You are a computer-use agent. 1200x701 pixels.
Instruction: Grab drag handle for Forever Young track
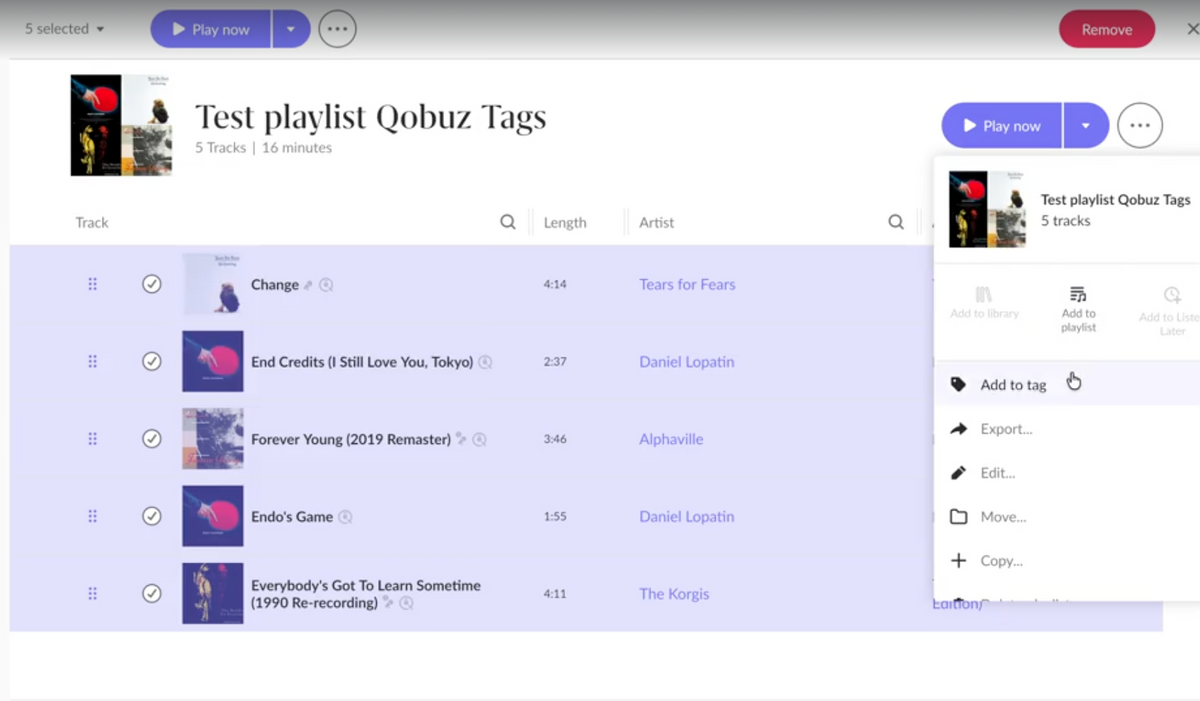[x=92, y=438]
